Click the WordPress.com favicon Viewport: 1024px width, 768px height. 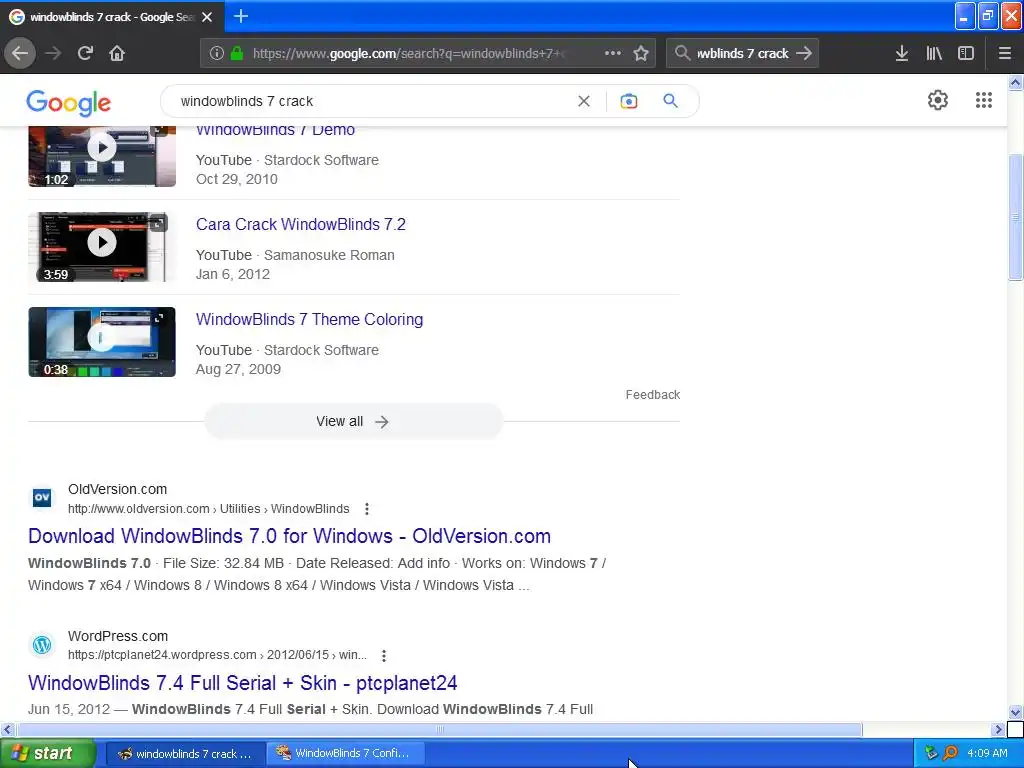pos(42,645)
